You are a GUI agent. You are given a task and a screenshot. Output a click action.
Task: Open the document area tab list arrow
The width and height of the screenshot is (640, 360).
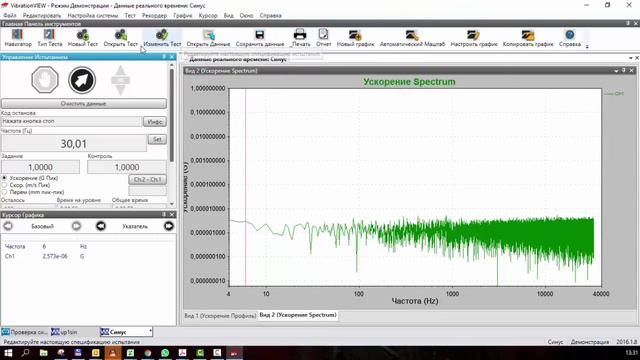point(631,58)
